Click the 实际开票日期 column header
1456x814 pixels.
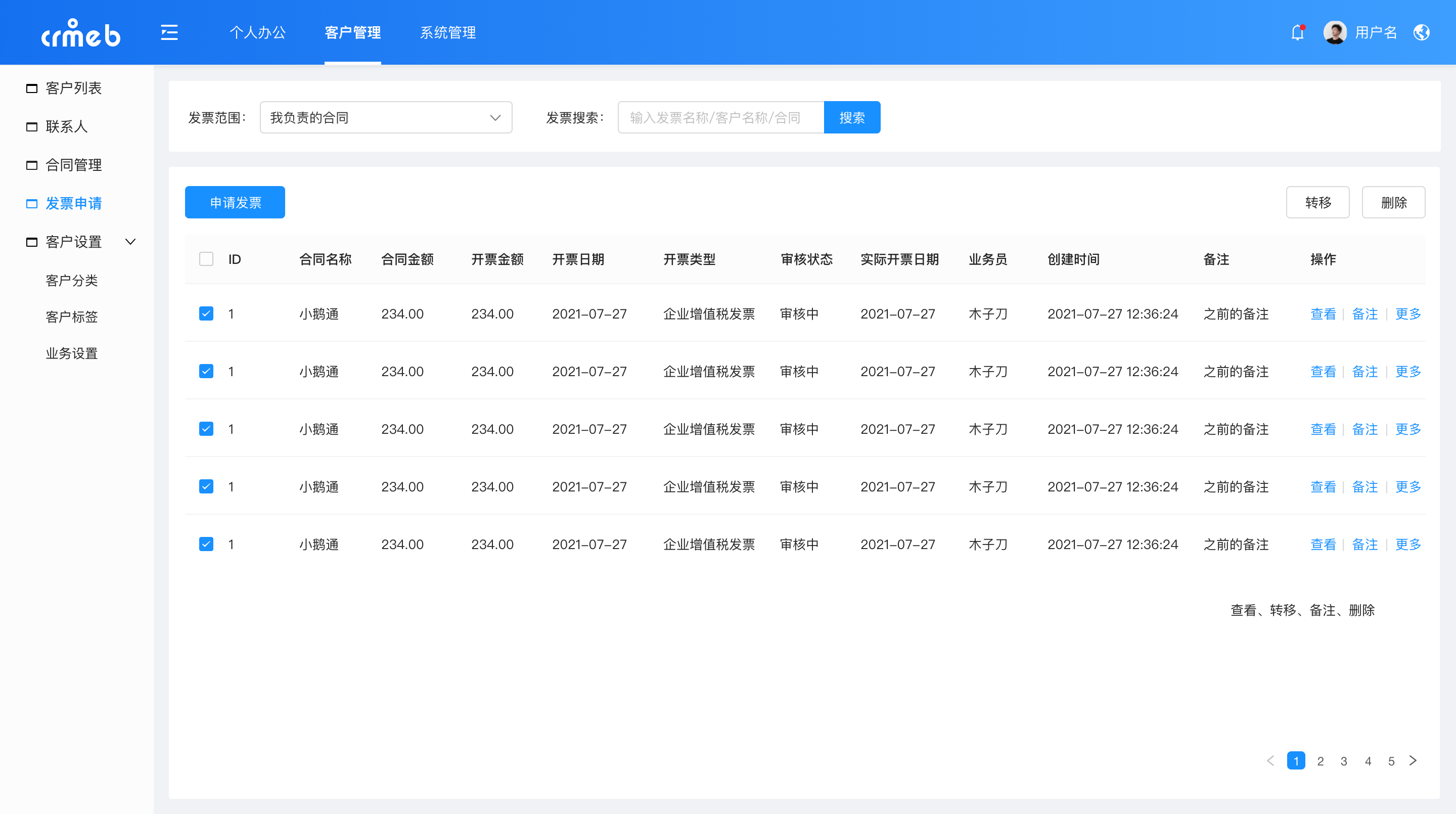tap(900, 259)
